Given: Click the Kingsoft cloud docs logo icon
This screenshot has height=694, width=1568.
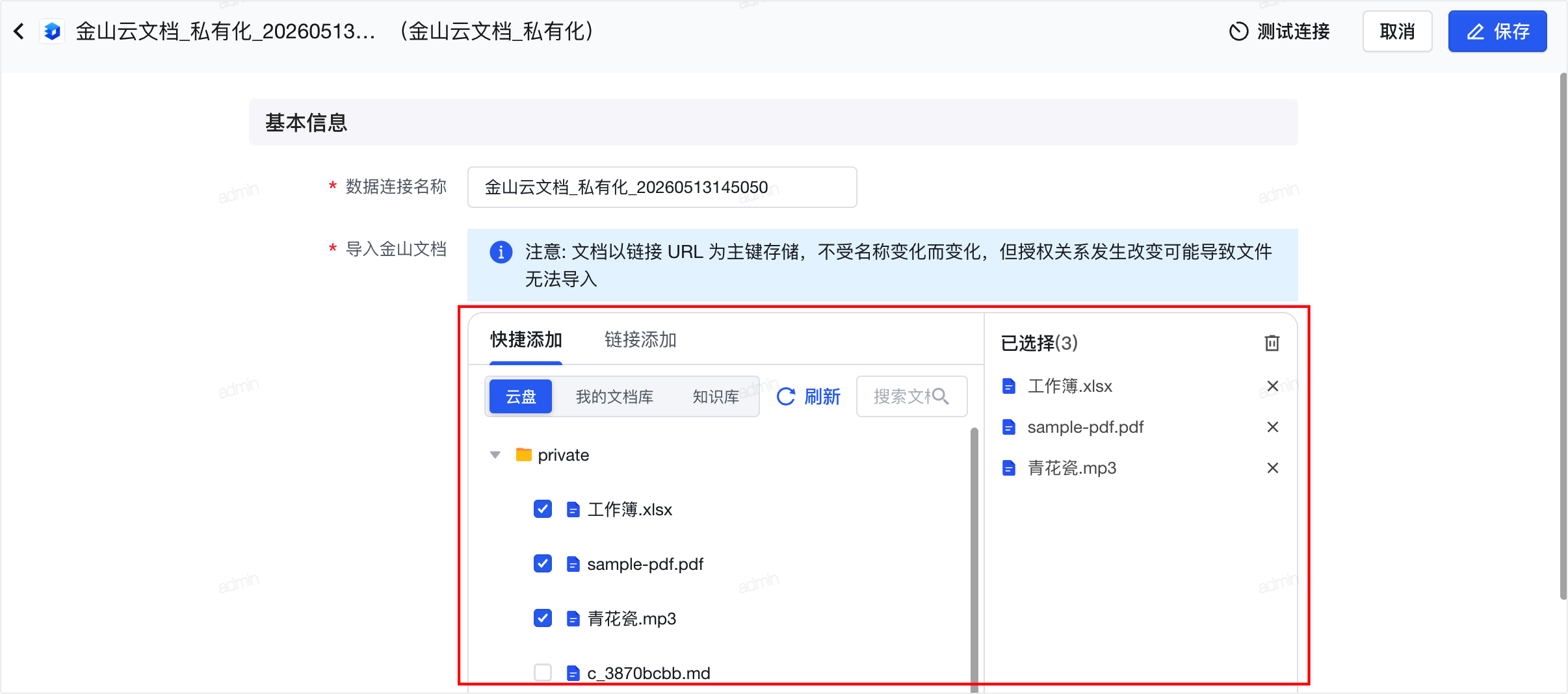Looking at the screenshot, I should pos(52,31).
